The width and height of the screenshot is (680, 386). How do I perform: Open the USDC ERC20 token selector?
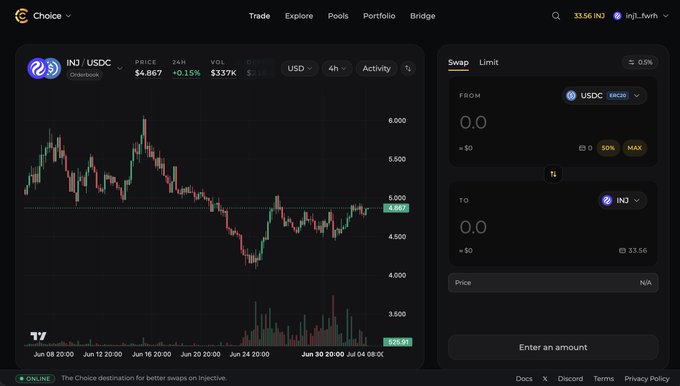[x=604, y=96]
